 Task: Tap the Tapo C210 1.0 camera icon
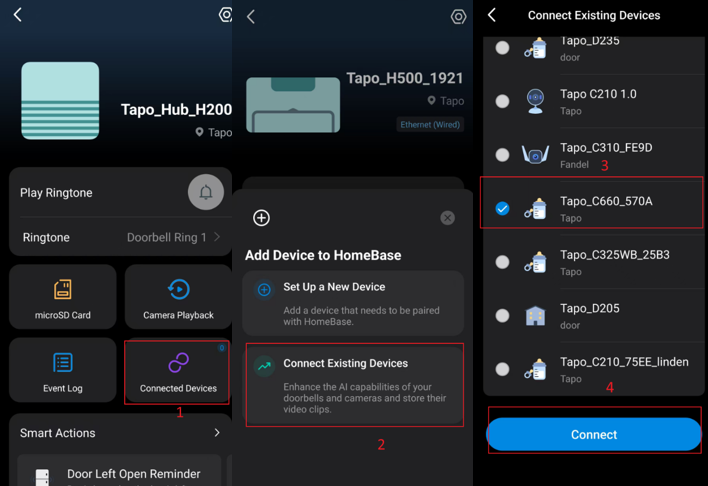[x=536, y=101]
